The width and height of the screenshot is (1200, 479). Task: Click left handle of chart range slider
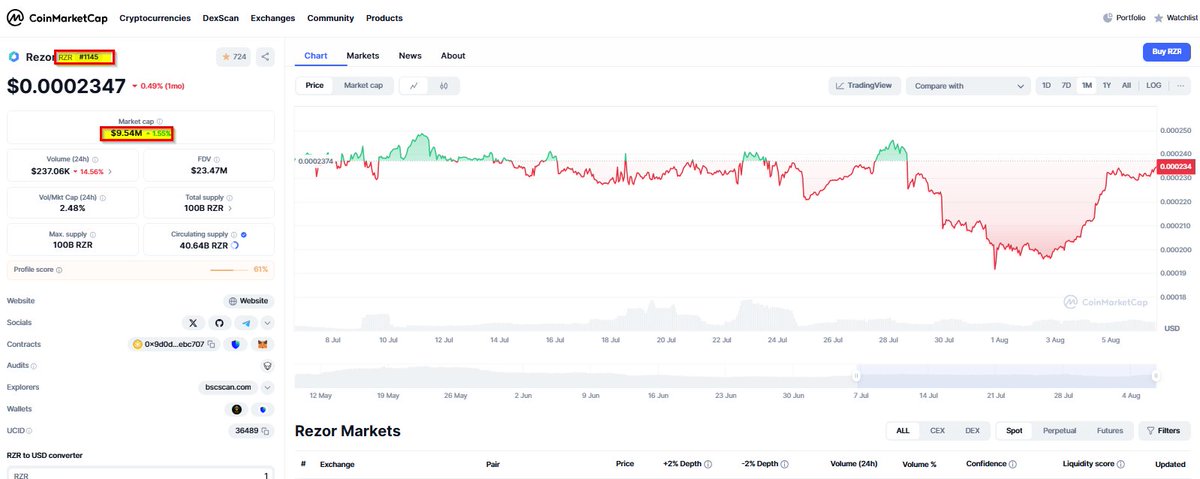pyautogui.click(x=856, y=376)
